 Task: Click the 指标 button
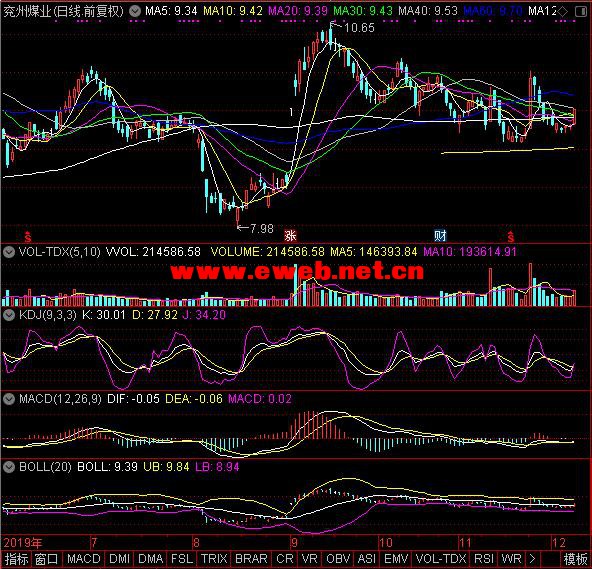[x=16, y=558]
